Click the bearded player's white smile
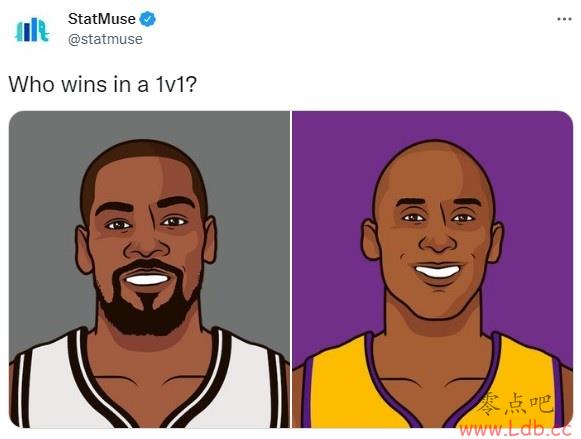Viewport: 581px width, 439px height. 148,279
